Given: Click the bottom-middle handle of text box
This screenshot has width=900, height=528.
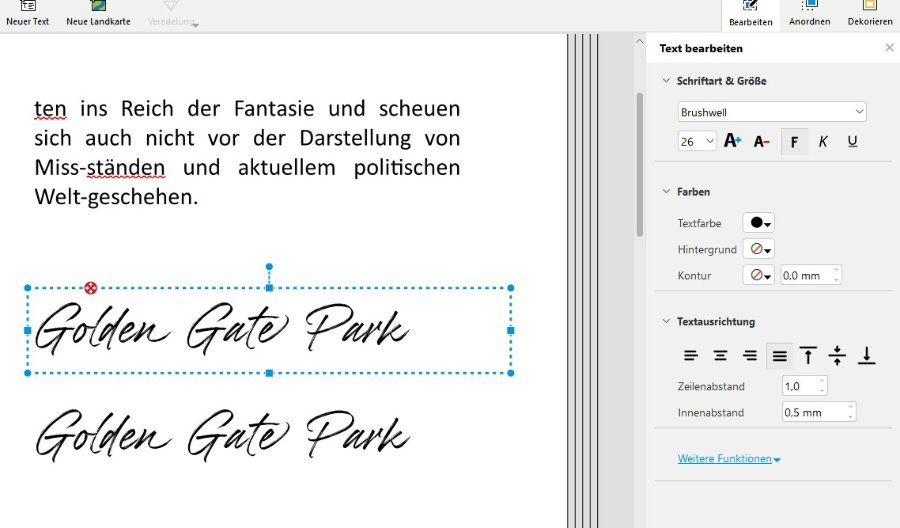Looking at the screenshot, I should [x=269, y=373].
